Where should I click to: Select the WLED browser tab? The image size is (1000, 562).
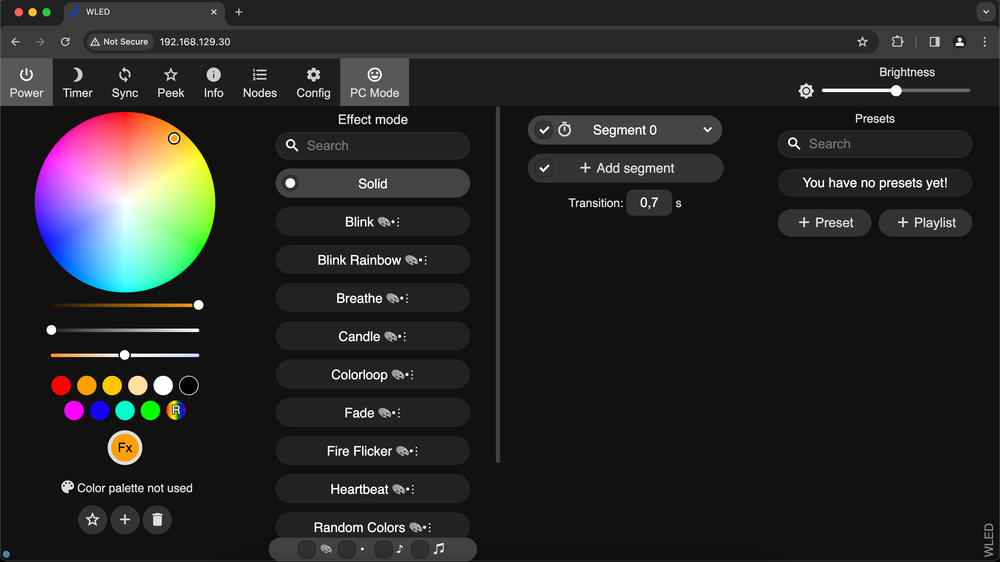[x=140, y=12]
